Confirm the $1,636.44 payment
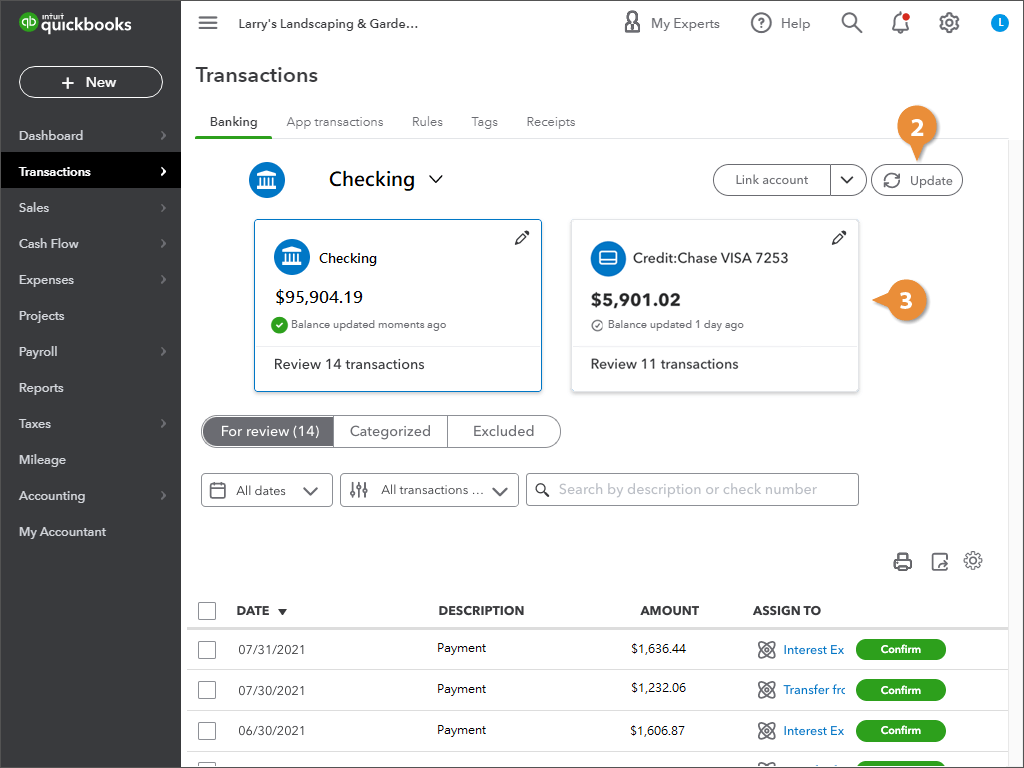This screenshot has width=1024, height=768. pyautogui.click(x=900, y=650)
